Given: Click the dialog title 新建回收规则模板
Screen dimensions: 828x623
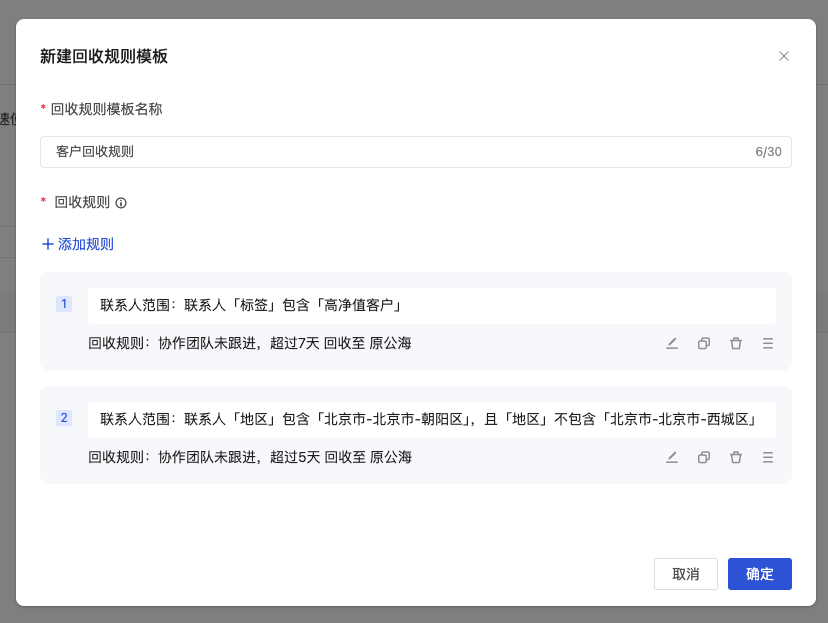Looking at the screenshot, I should click(104, 56).
